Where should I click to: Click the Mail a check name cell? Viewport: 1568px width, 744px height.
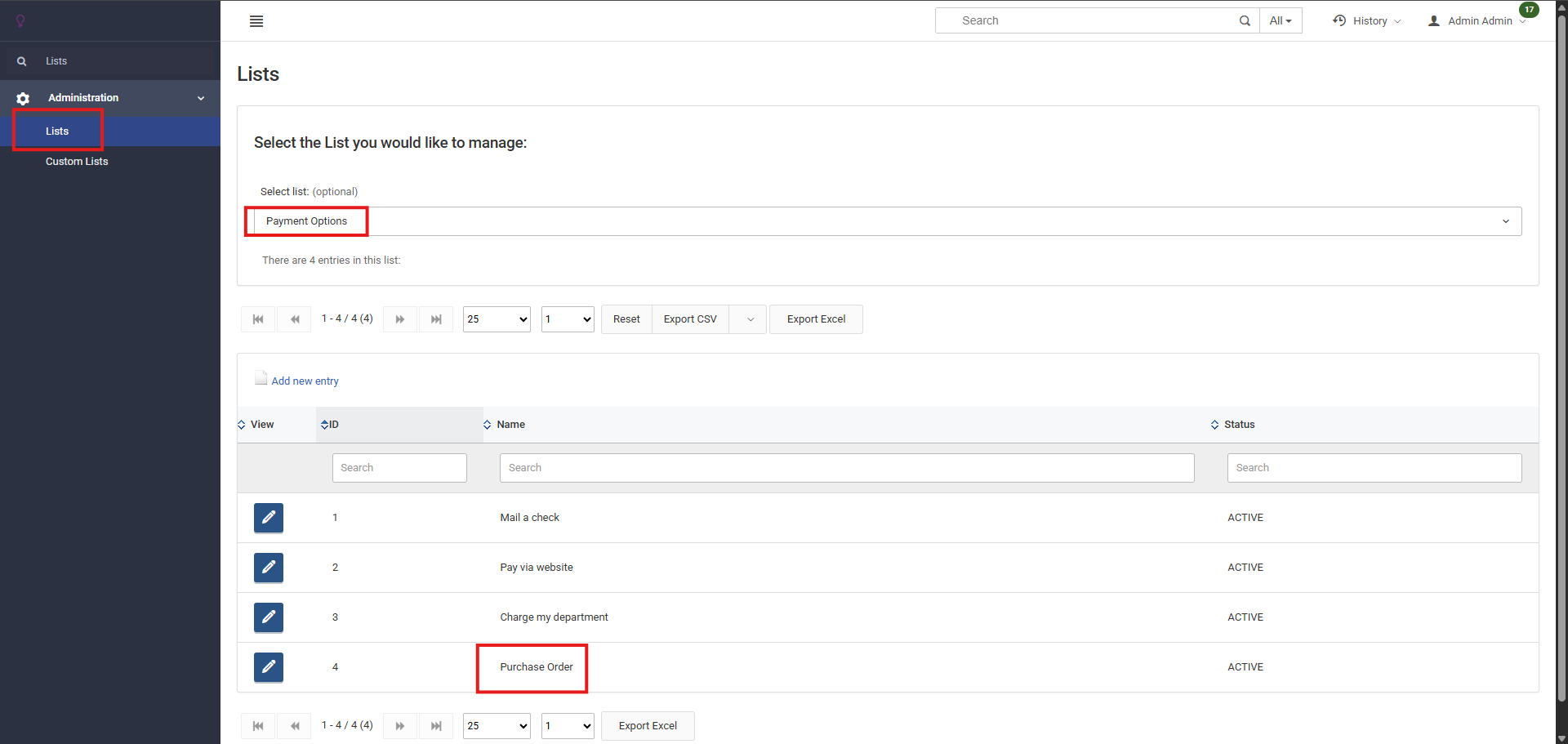529,518
